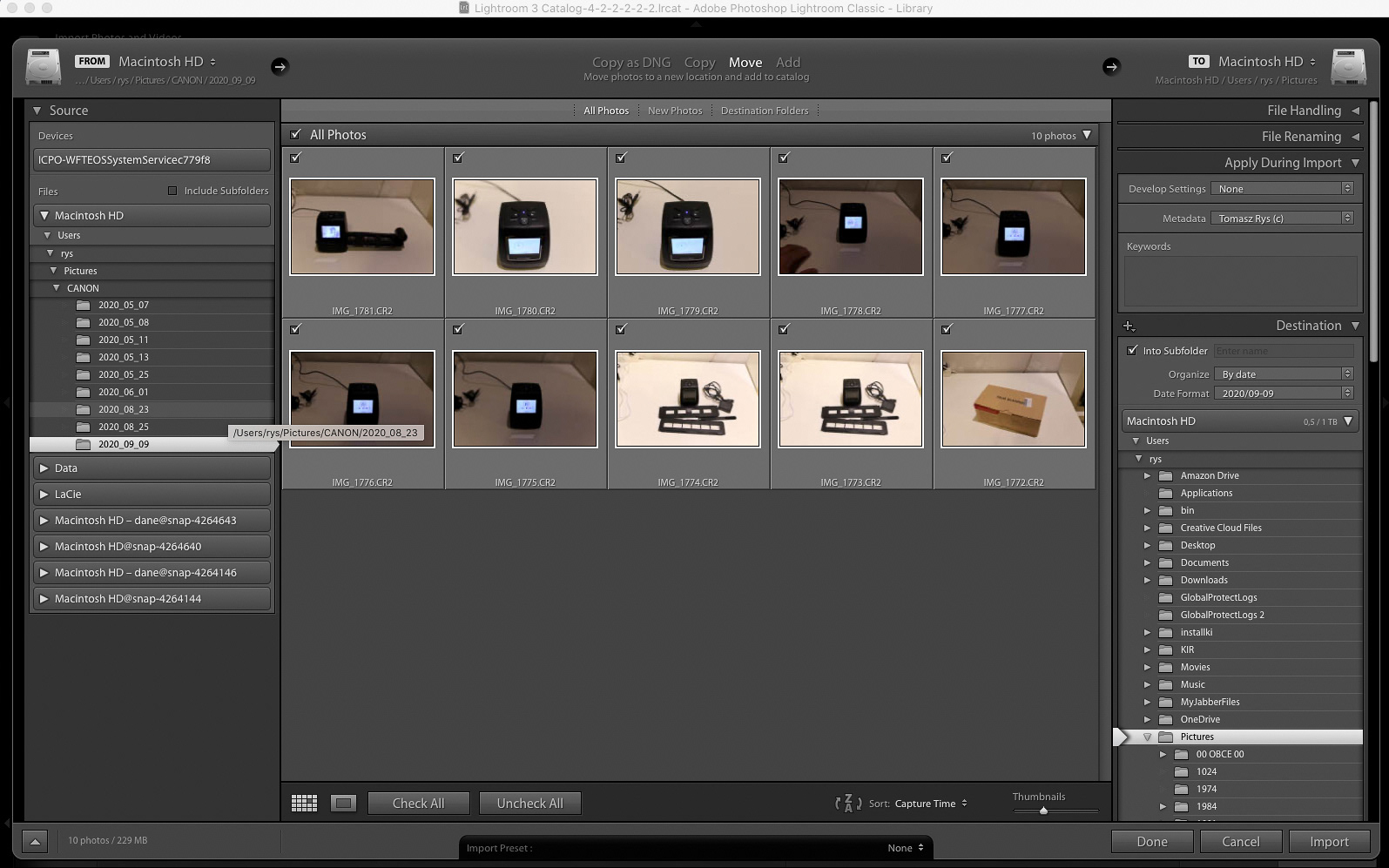Switch to grid view
The height and width of the screenshot is (868, 1389).
(x=304, y=804)
